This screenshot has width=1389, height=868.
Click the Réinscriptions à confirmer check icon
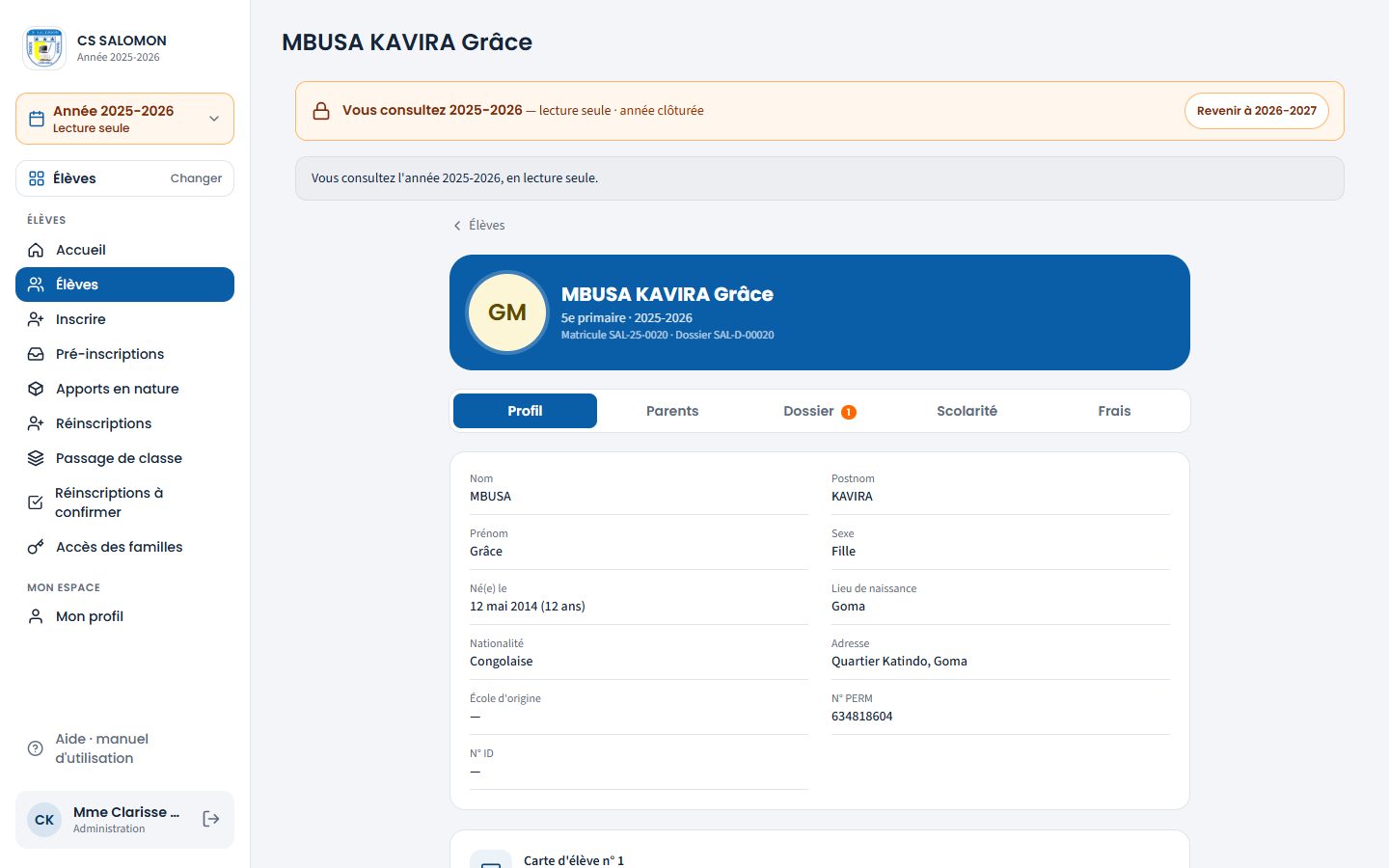pos(36,502)
